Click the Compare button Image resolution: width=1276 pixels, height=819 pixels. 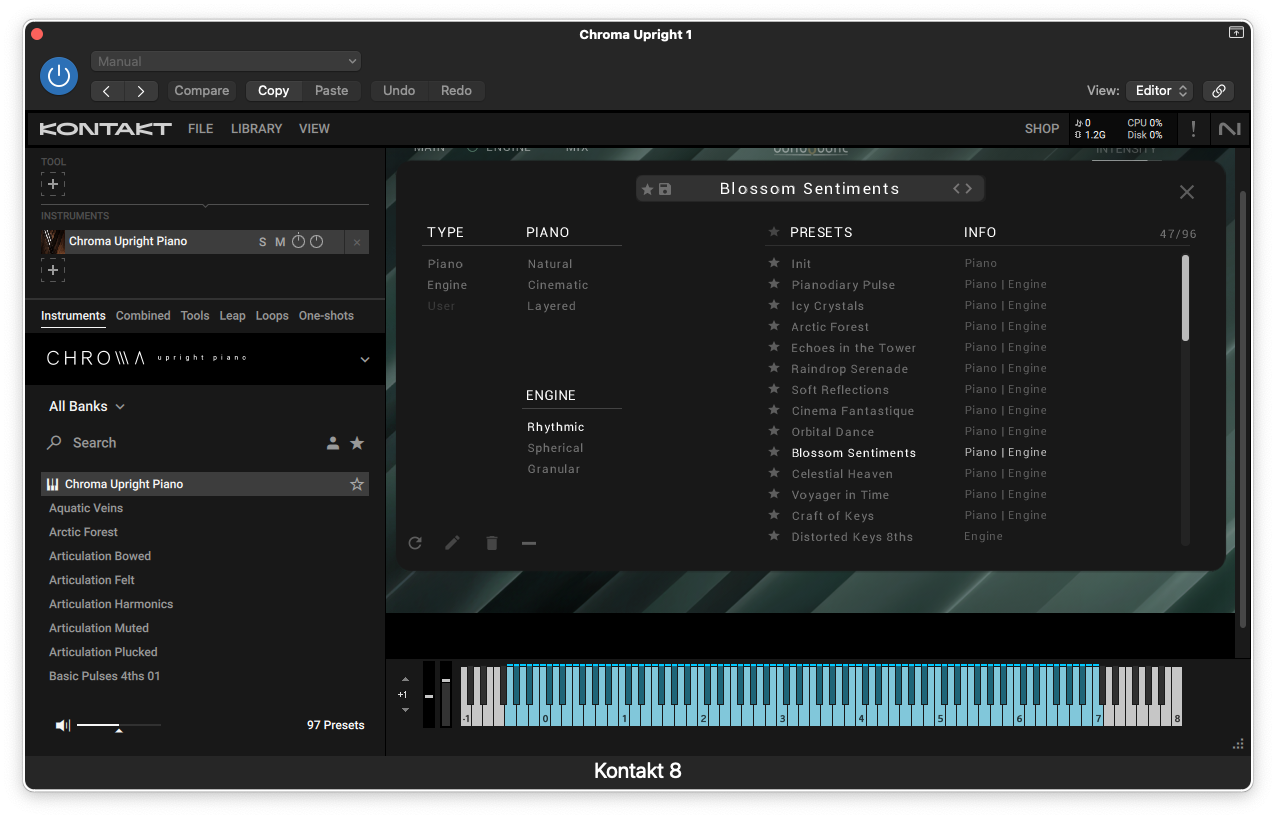(202, 91)
